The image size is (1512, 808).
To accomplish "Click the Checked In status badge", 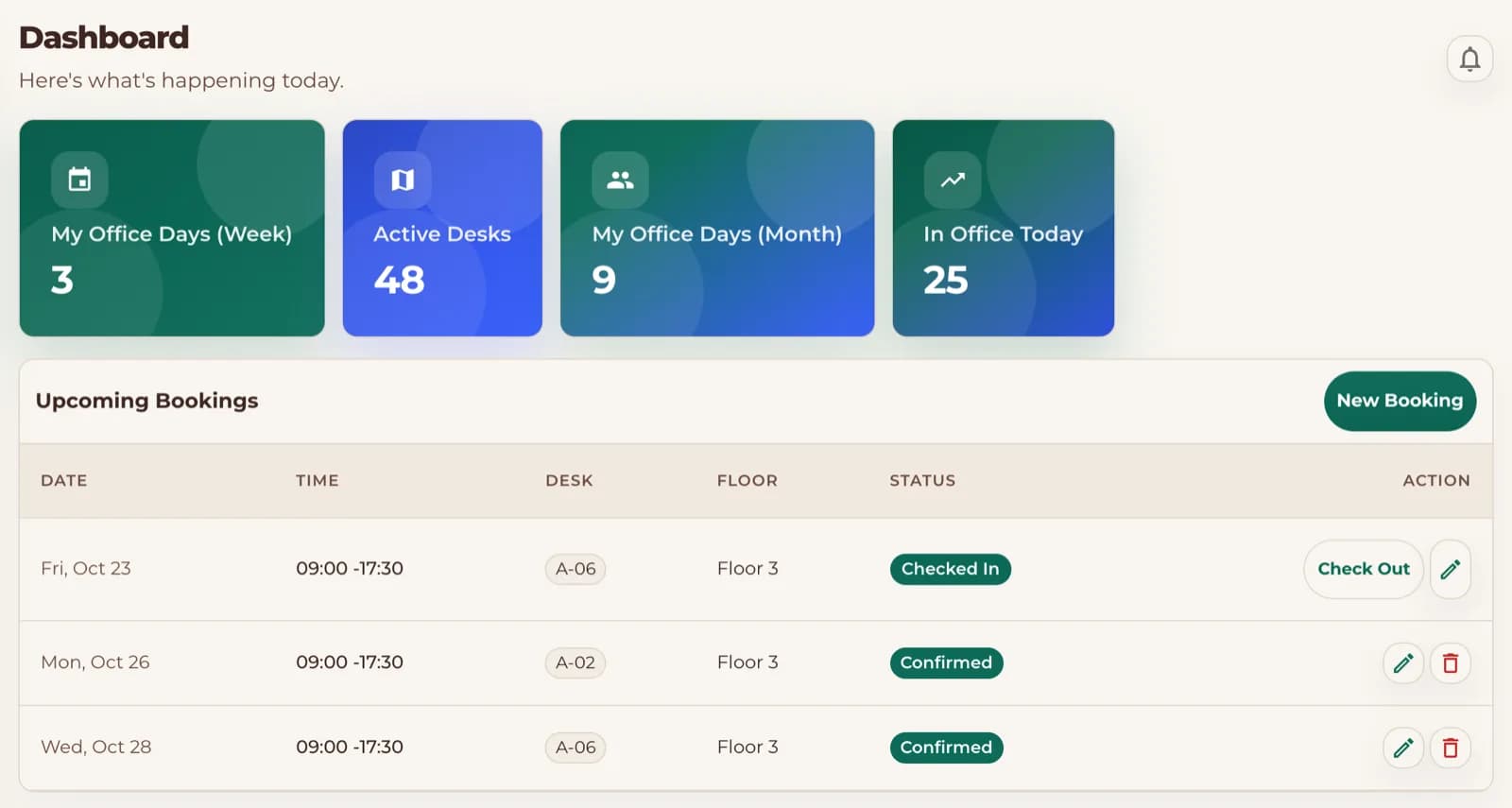I will coord(950,569).
